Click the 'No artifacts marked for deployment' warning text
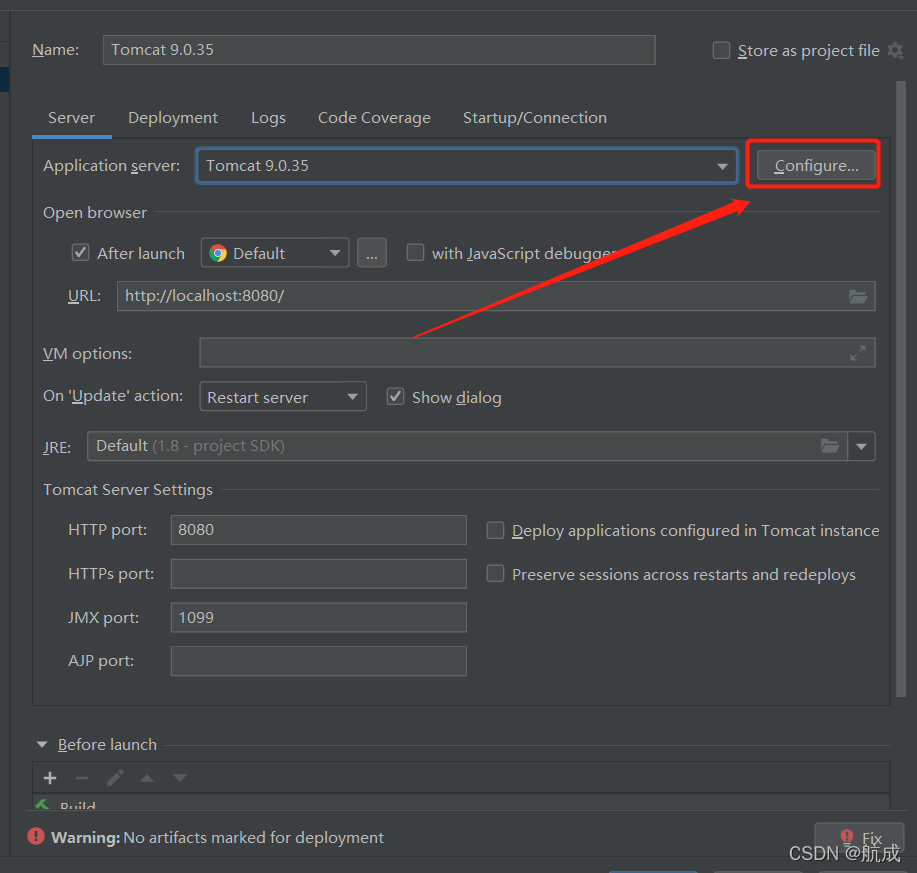Image resolution: width=917 pixels, height=873 pixels. [x=253, y=837]
